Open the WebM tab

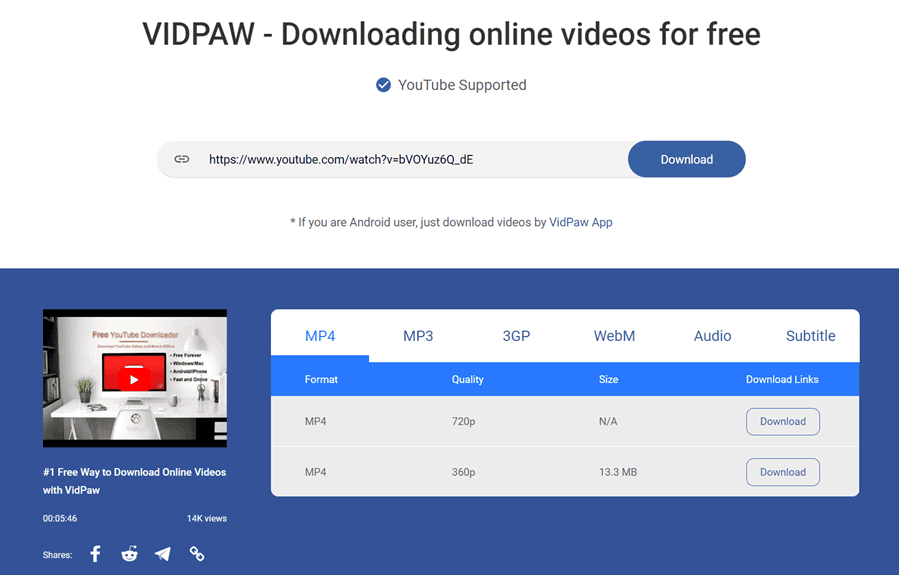[x=614, y=336]
